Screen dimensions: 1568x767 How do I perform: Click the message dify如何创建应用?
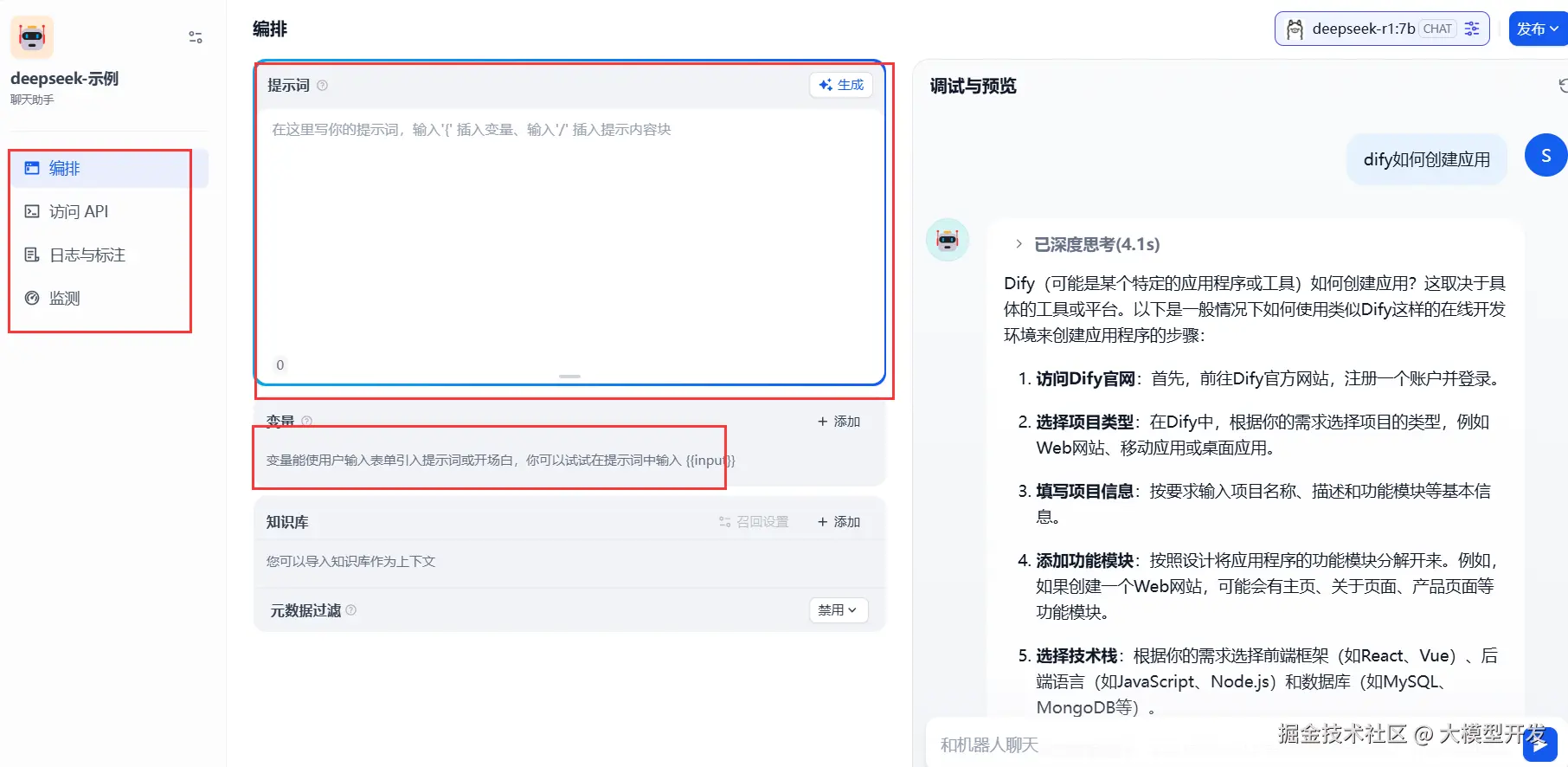click(x=1426, y=159)
